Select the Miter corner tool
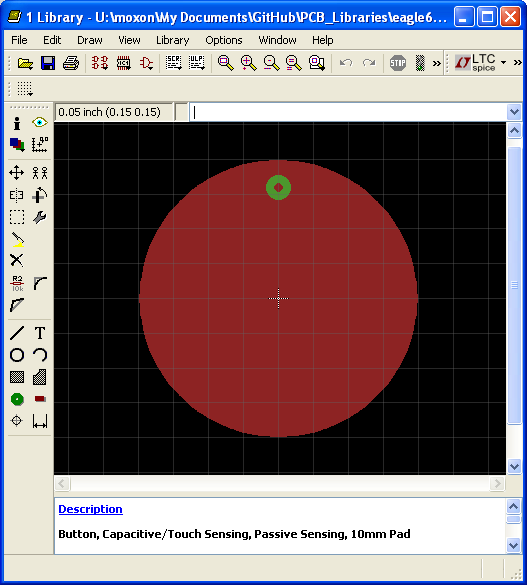The image size is (527, 585). point(40,283)
